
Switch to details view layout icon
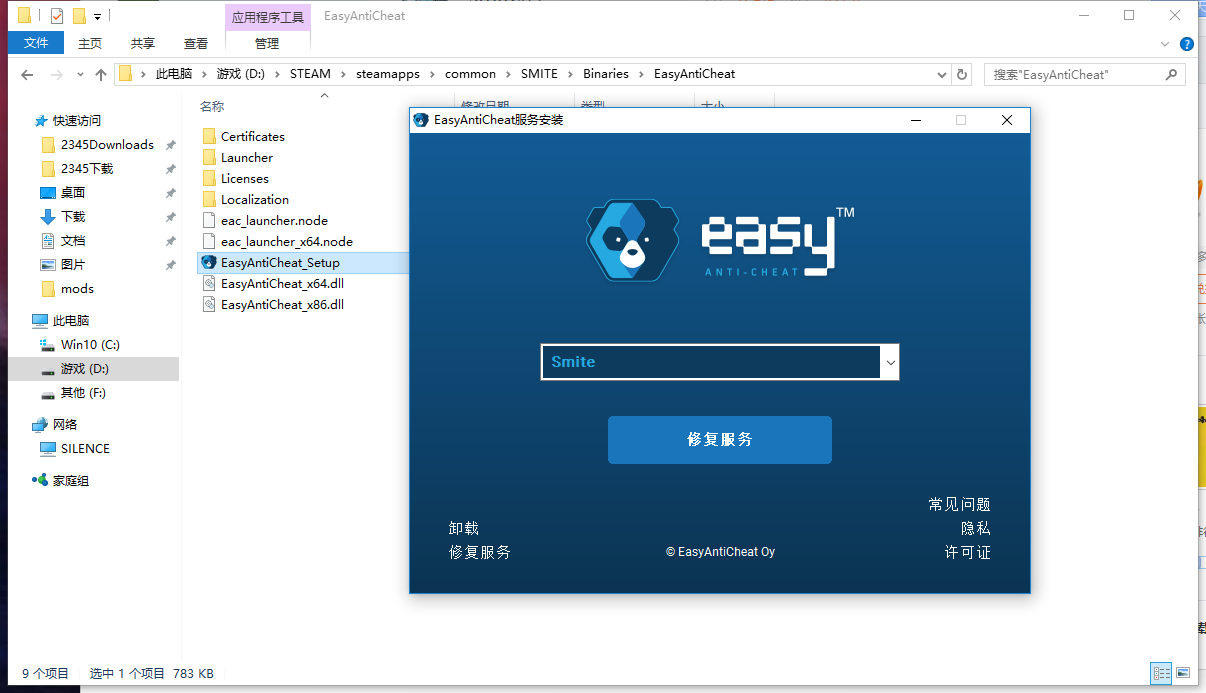coord(1161,673)
